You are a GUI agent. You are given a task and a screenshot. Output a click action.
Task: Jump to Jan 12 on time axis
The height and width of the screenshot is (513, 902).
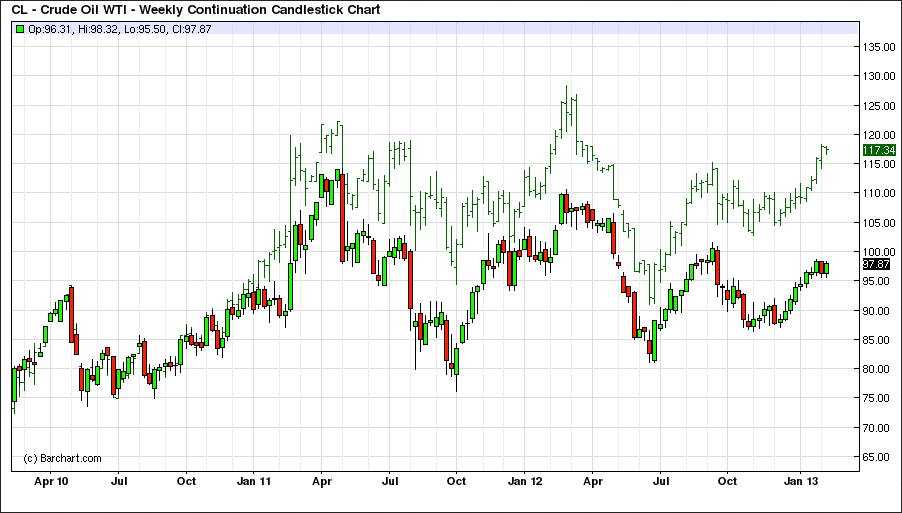pos(525,481)
